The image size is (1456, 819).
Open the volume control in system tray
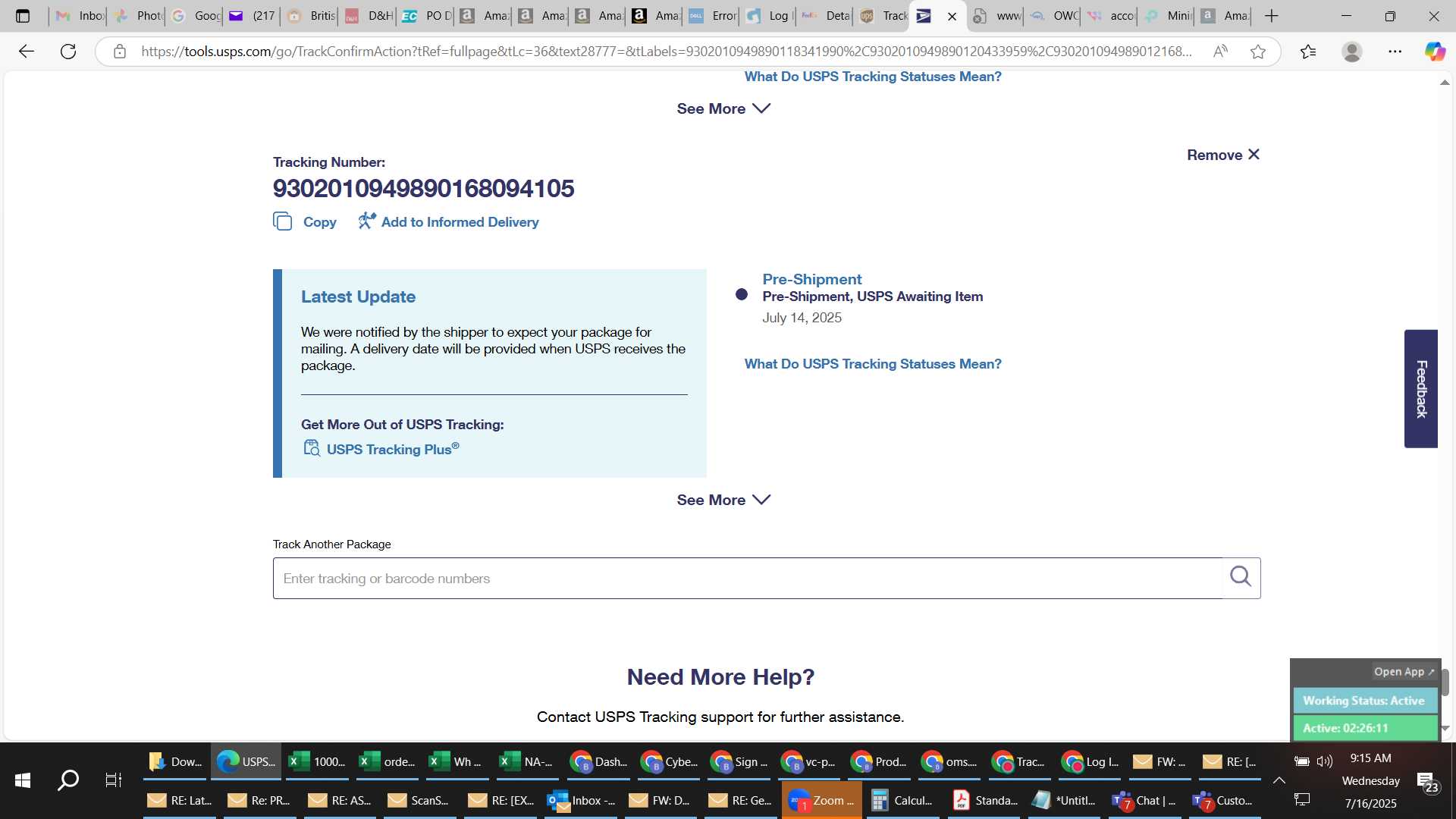(x=1325, y=761)
